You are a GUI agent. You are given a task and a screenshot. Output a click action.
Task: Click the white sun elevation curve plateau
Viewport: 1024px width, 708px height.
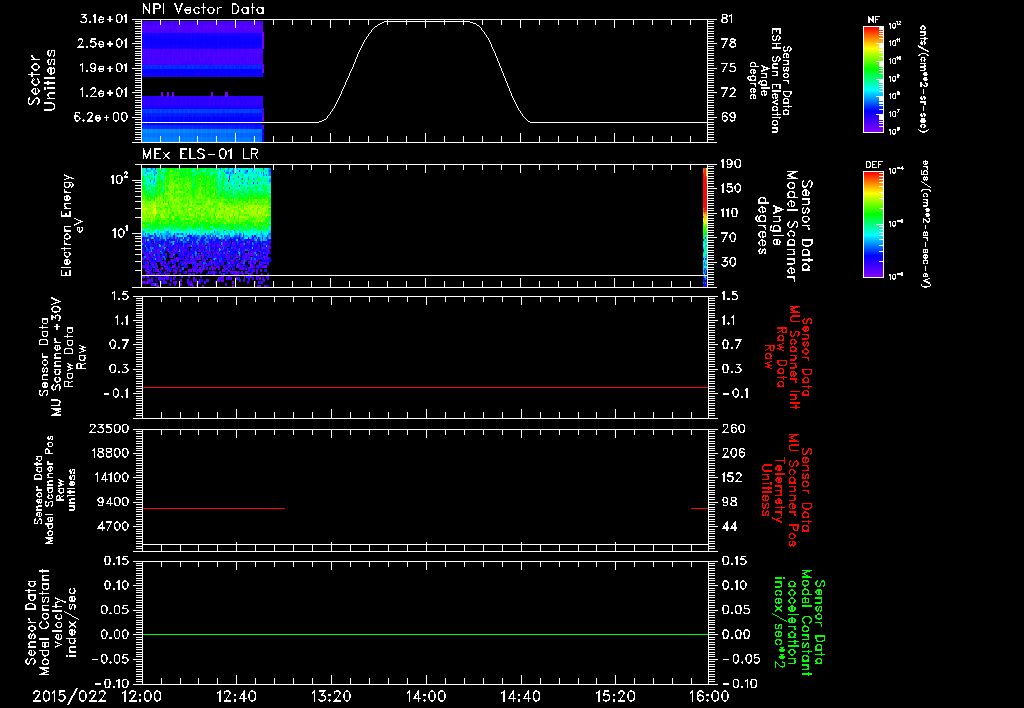click(x=428, y=22)
